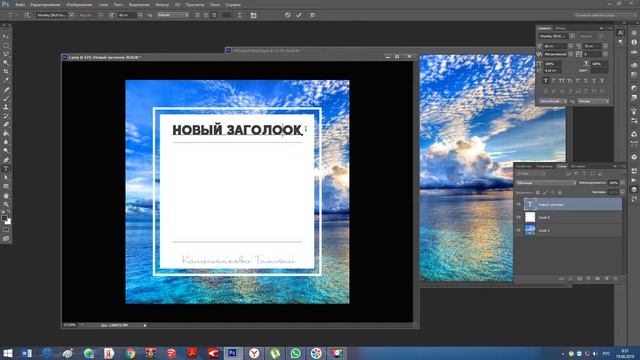Open kerning dropdown in Character panel
Screen dimensions: 640x360
[570, 54]
